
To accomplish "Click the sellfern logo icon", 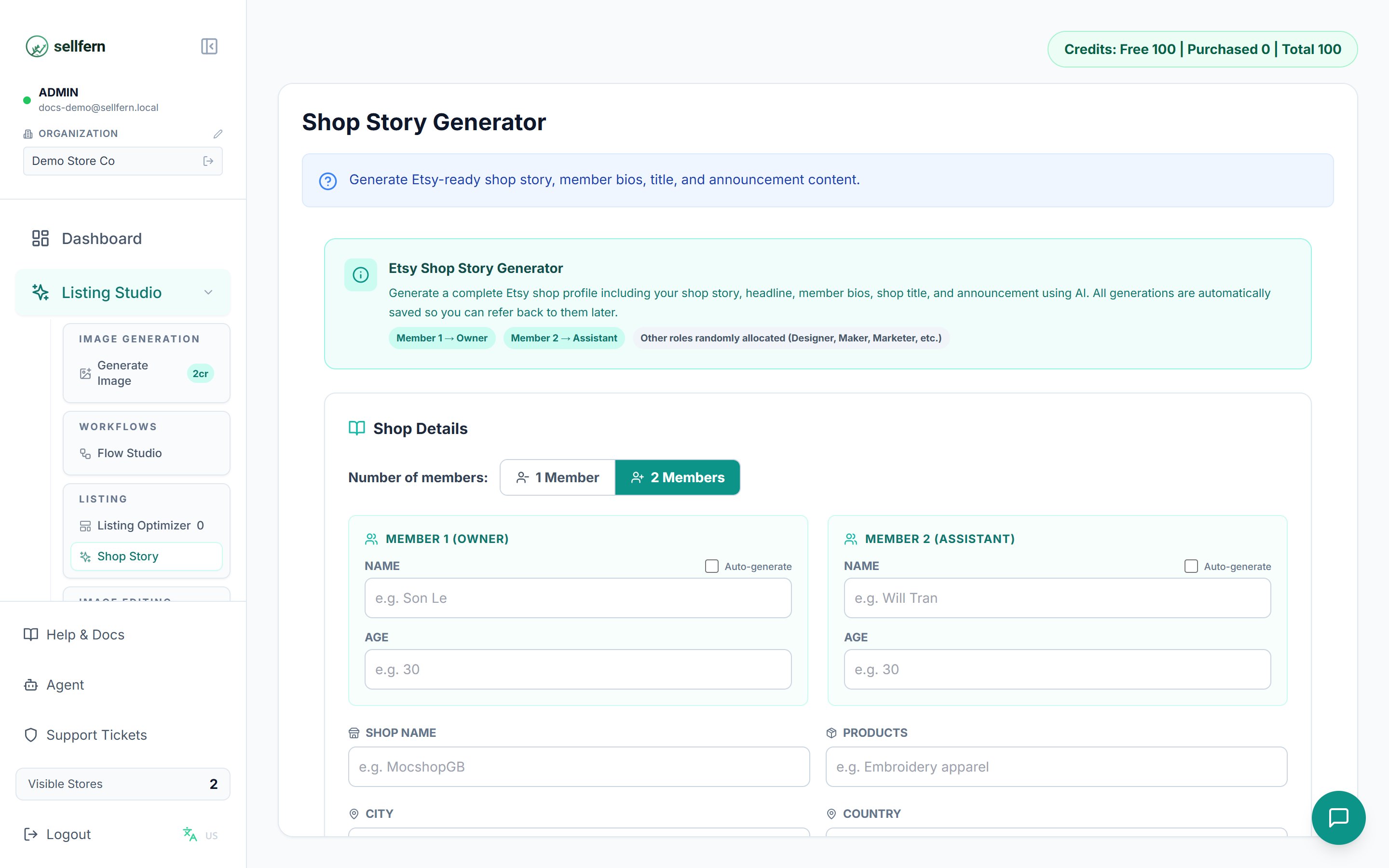I will point(37,46).
